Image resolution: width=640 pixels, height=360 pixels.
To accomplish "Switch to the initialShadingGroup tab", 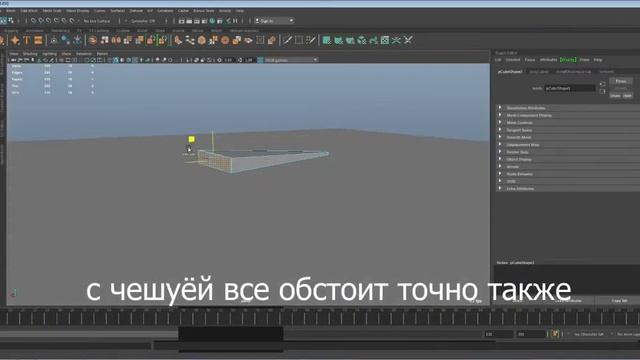I will pyautogui.click(x=573, y=72).
